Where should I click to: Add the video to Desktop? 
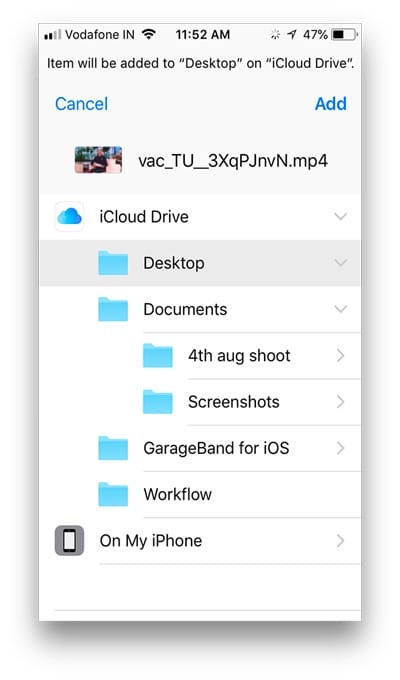click(331, 104)
